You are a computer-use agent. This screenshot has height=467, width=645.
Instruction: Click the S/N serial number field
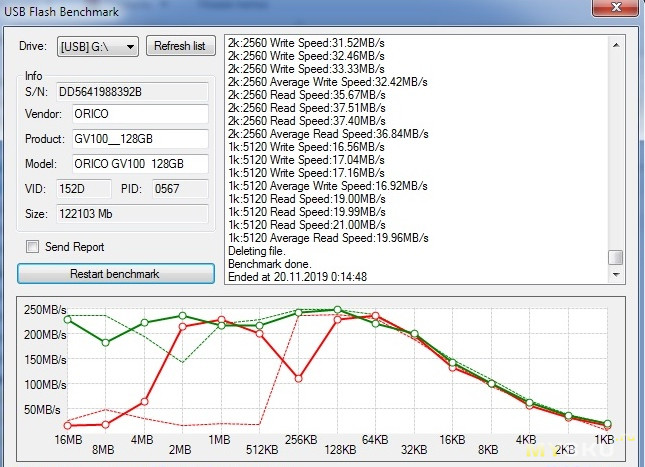pyautogui.click(x=130, y=91)
